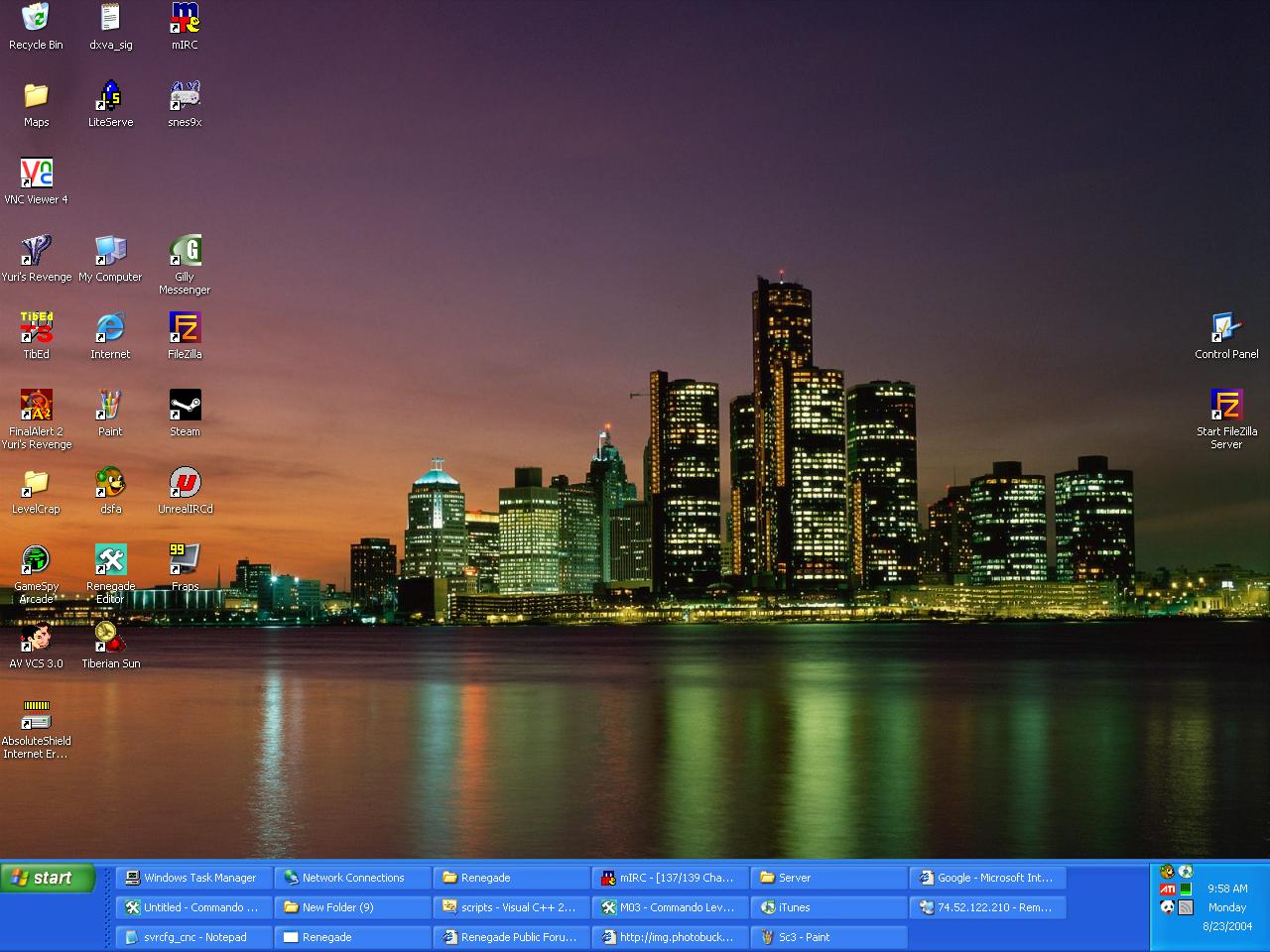This screenshot has height=952, width=1270.
Task: Click the Recycle Bin icon
Action: coord(36,18)
